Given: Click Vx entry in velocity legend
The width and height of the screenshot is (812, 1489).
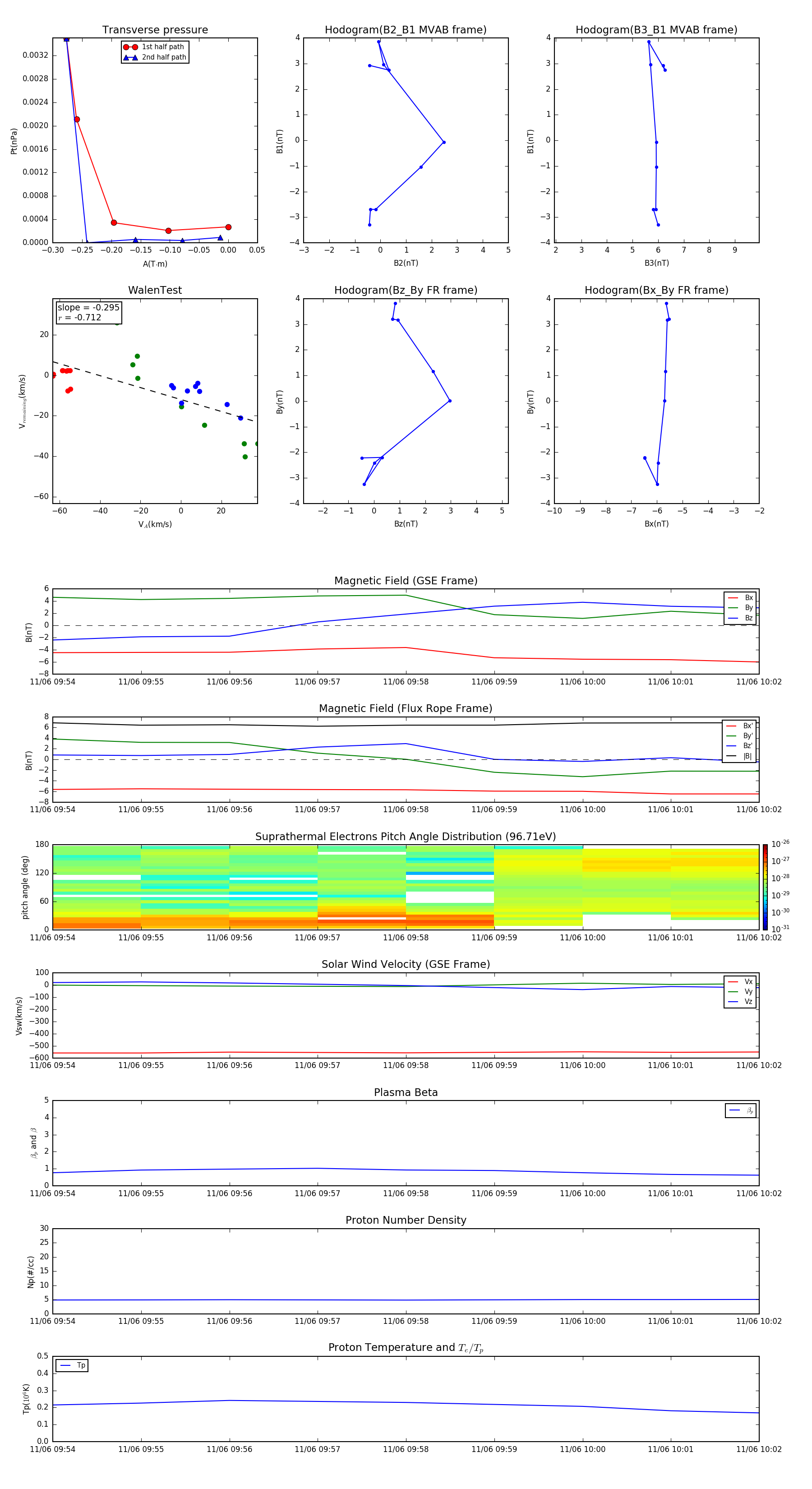Looking at the screenshot, I should [740, 981].
